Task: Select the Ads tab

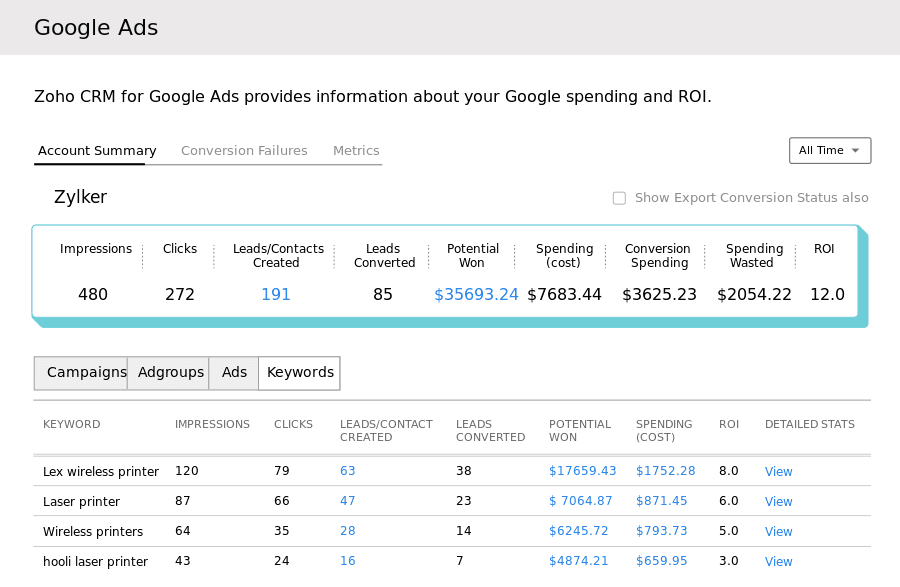Action: click(234, 373)
